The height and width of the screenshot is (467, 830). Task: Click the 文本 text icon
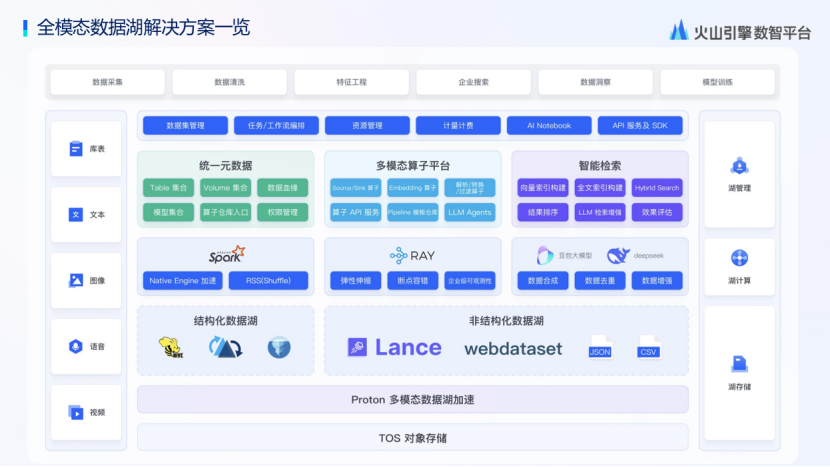point(76,214)
